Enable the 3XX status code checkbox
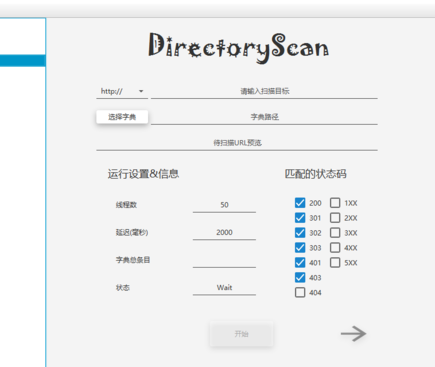Viewport: 435px width, 367px height. [335, 233]
